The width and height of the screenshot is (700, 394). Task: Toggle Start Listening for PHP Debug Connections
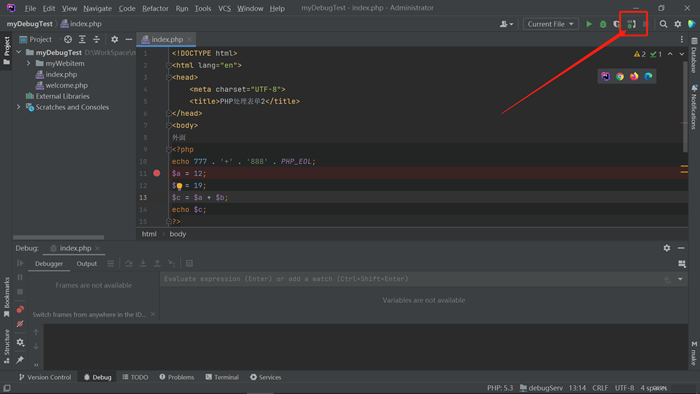(631, 24)
